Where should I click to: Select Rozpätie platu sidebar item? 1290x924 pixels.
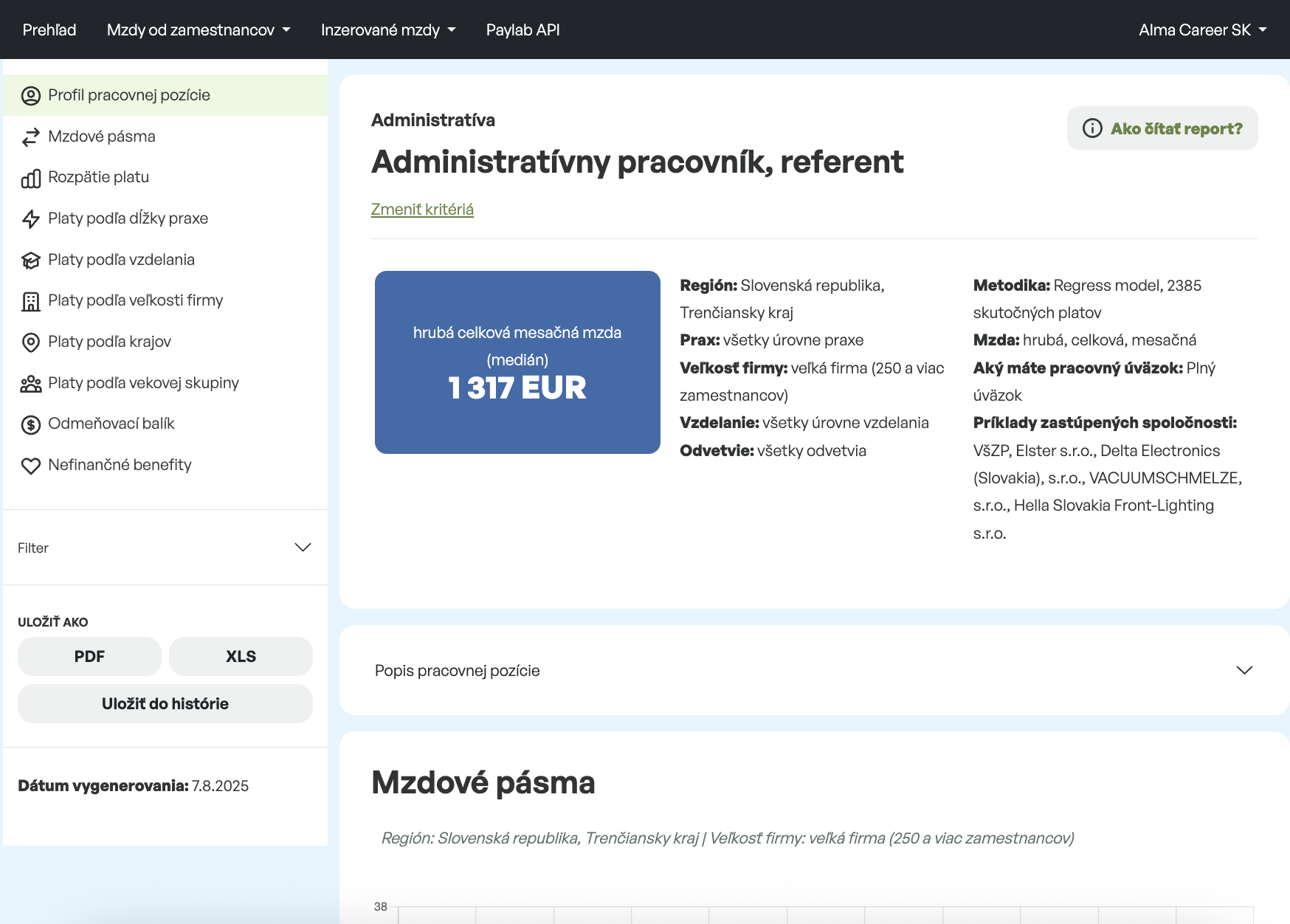click(x=165, y=177)
